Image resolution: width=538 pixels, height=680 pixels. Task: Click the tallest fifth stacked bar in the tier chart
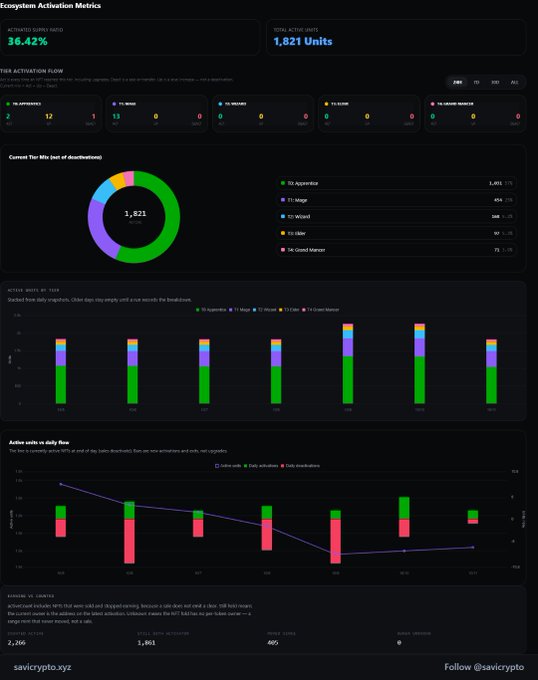(x=348, y=364)
